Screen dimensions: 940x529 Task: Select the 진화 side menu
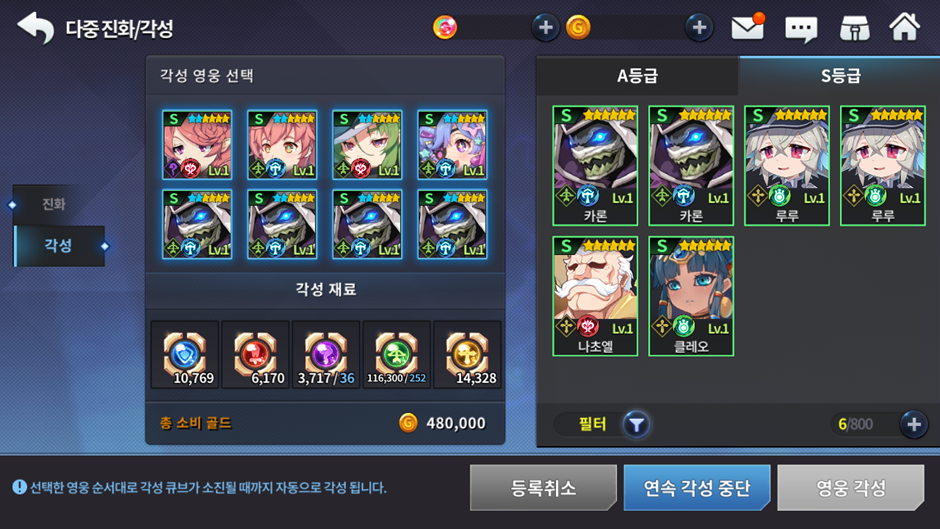click(x=54, y=204)
